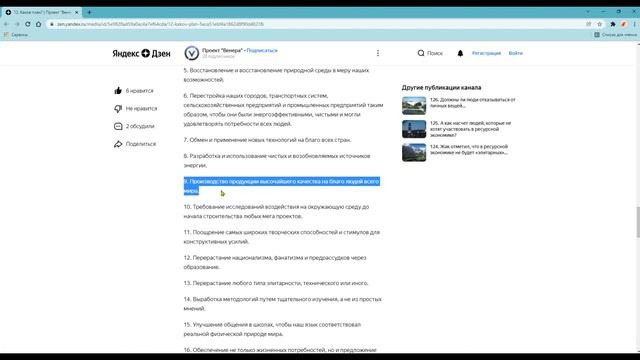
Task: Click the browser forward arrow
Action: 17,24
